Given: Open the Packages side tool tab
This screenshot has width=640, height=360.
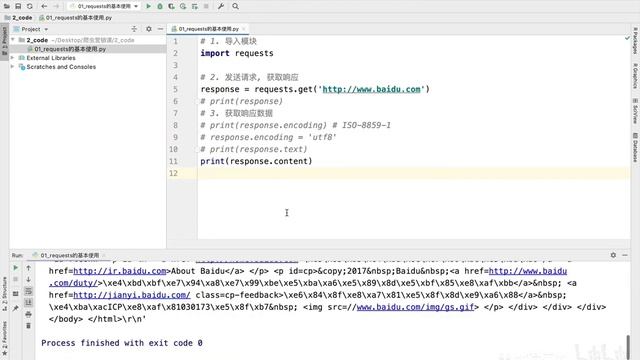Looking at the screenshot, I should [635, 40].
